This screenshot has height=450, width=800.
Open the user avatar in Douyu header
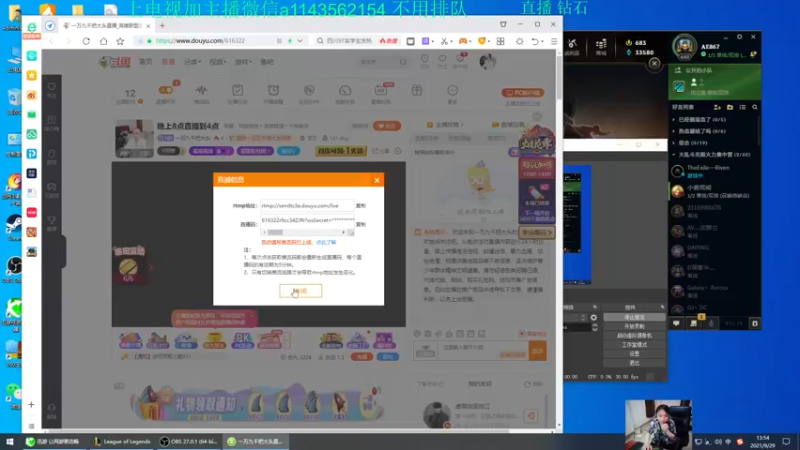(x=487, y=61)
